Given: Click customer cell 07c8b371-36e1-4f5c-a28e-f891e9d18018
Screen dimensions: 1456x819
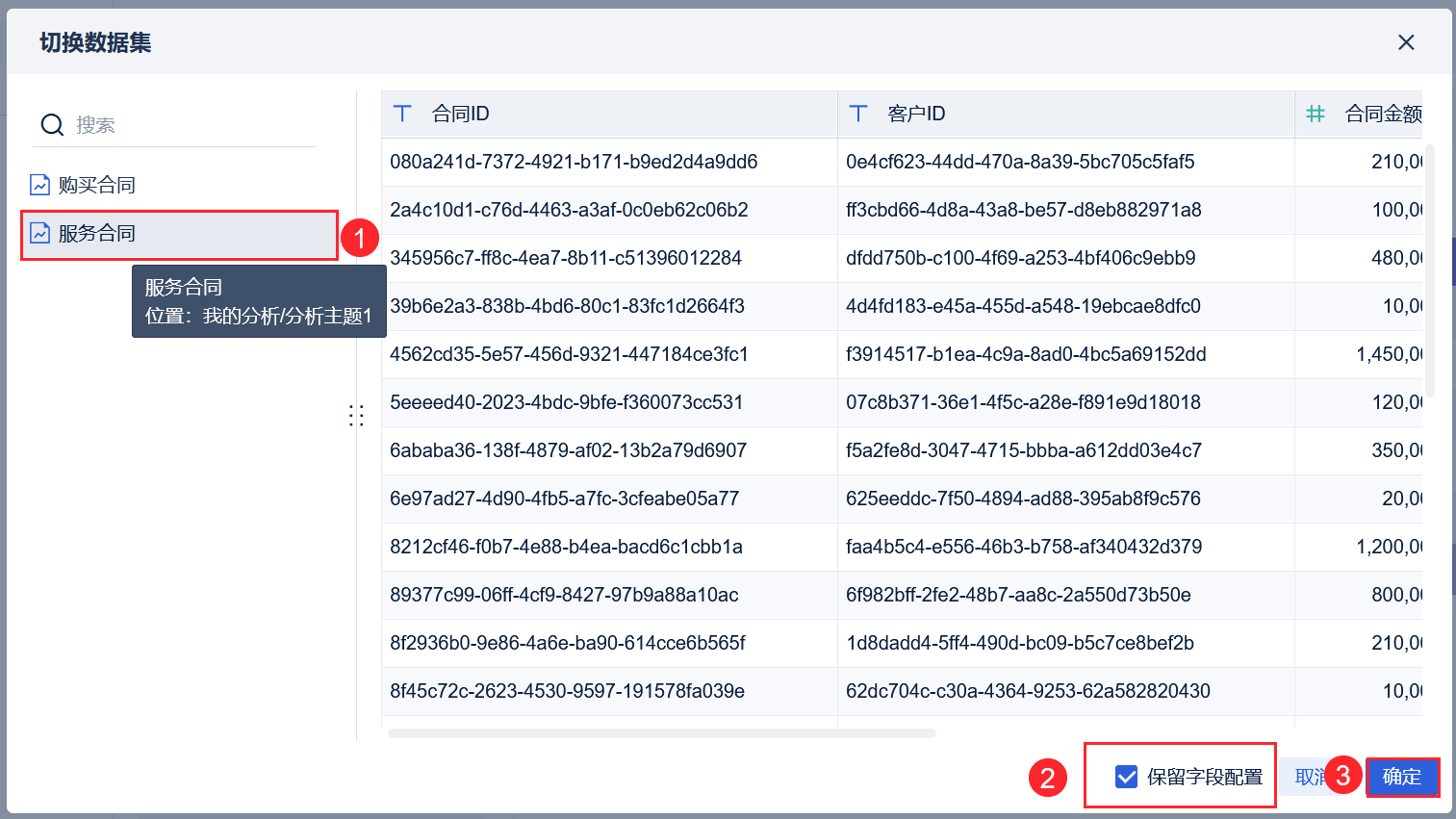Looking at the screenshot, I should tap(1066, 402).
